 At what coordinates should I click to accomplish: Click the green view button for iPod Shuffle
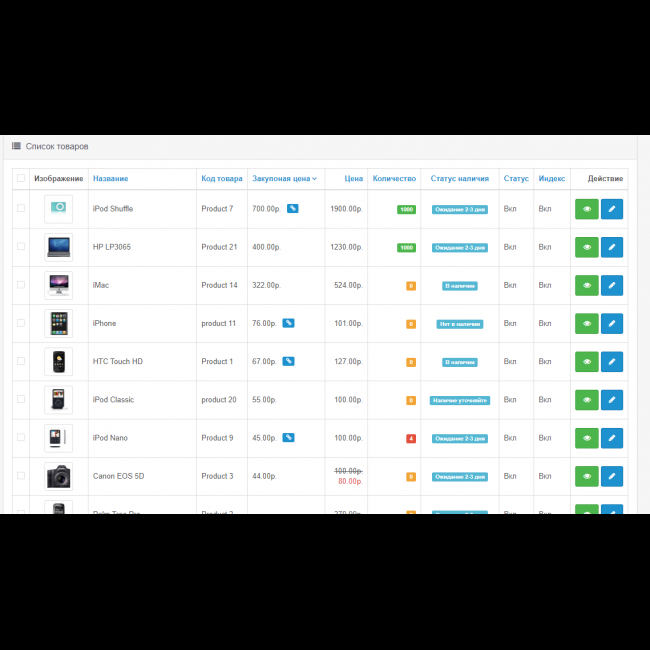click(586, 209)
